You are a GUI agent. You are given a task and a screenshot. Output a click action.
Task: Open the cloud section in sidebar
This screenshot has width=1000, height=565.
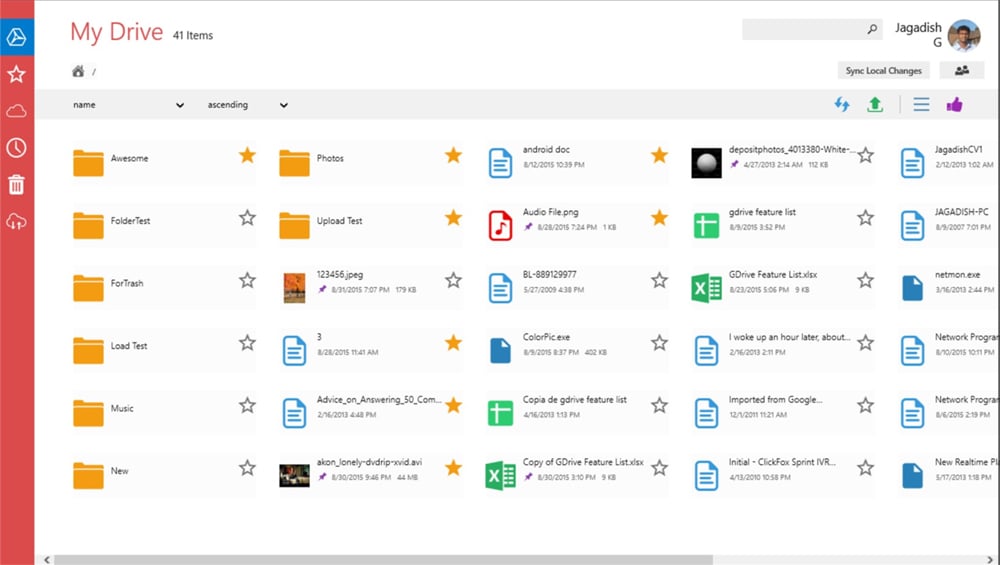pyautogui.click(x=16, y=111)
